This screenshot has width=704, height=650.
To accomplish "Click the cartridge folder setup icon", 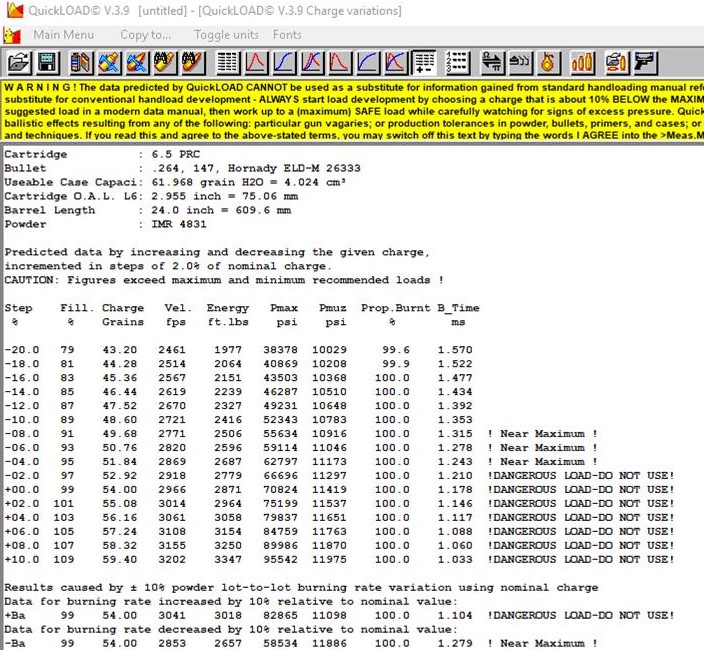I will click(x=616, y=62).
